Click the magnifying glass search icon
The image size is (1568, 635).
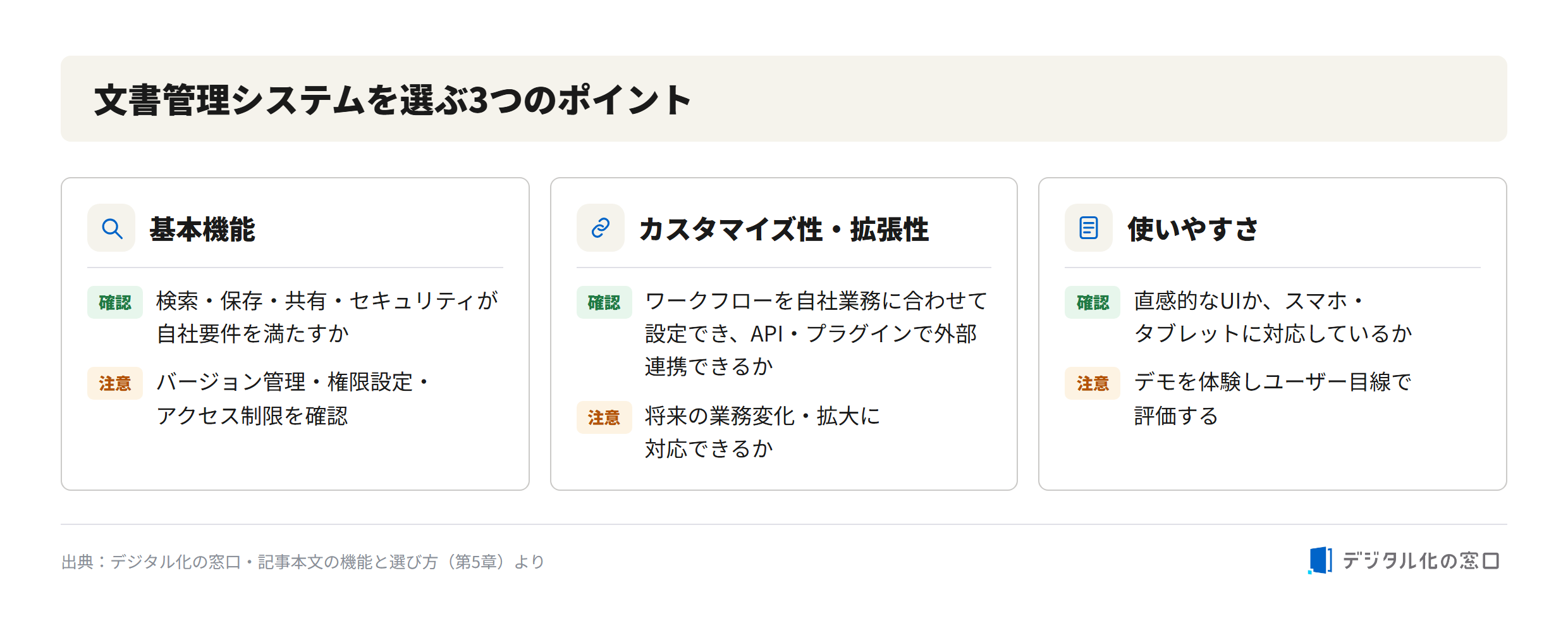(x=111, y=228)
